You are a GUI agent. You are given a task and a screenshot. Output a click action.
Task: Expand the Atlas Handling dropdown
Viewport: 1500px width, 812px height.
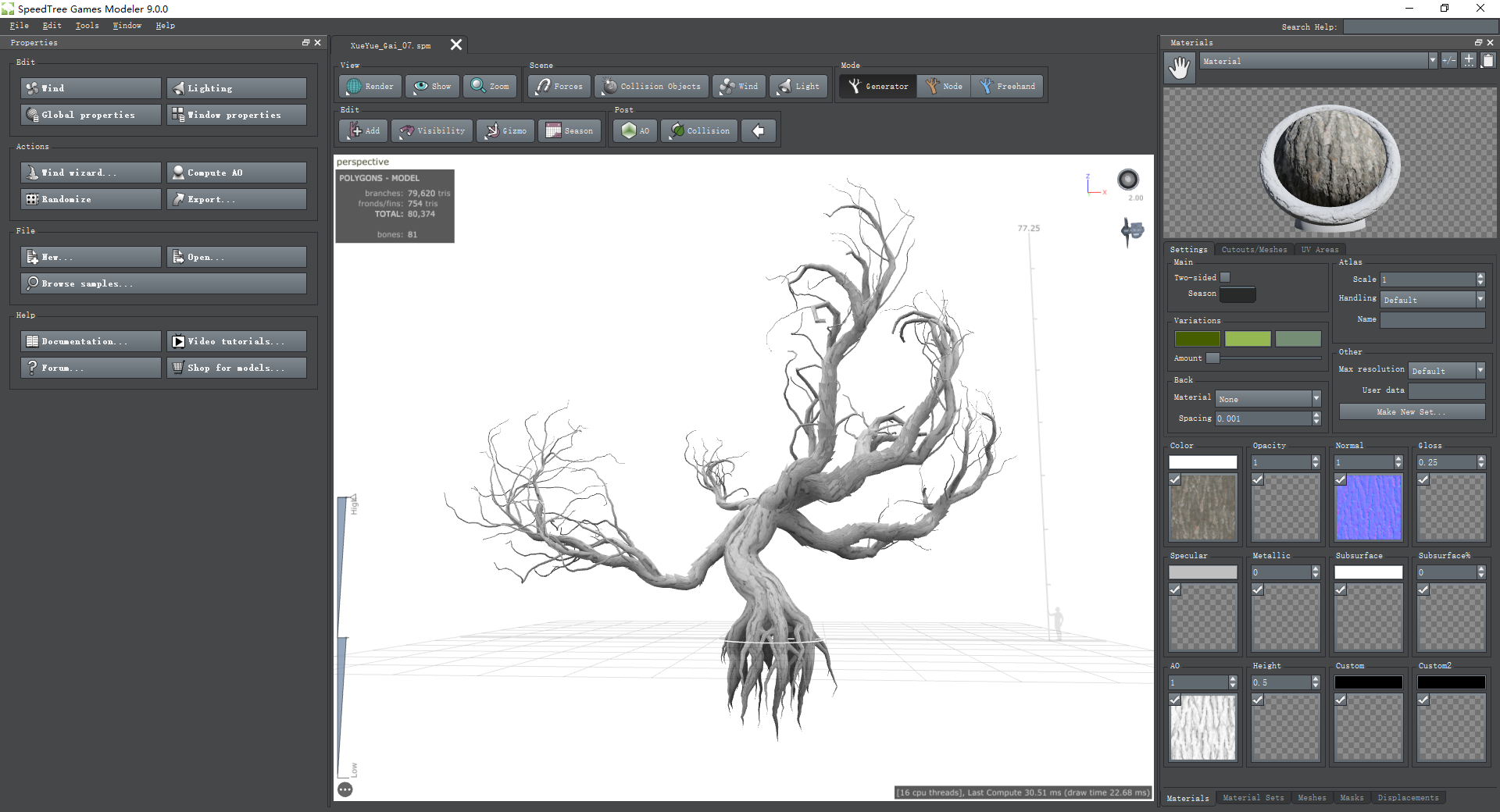point(1480,300)
